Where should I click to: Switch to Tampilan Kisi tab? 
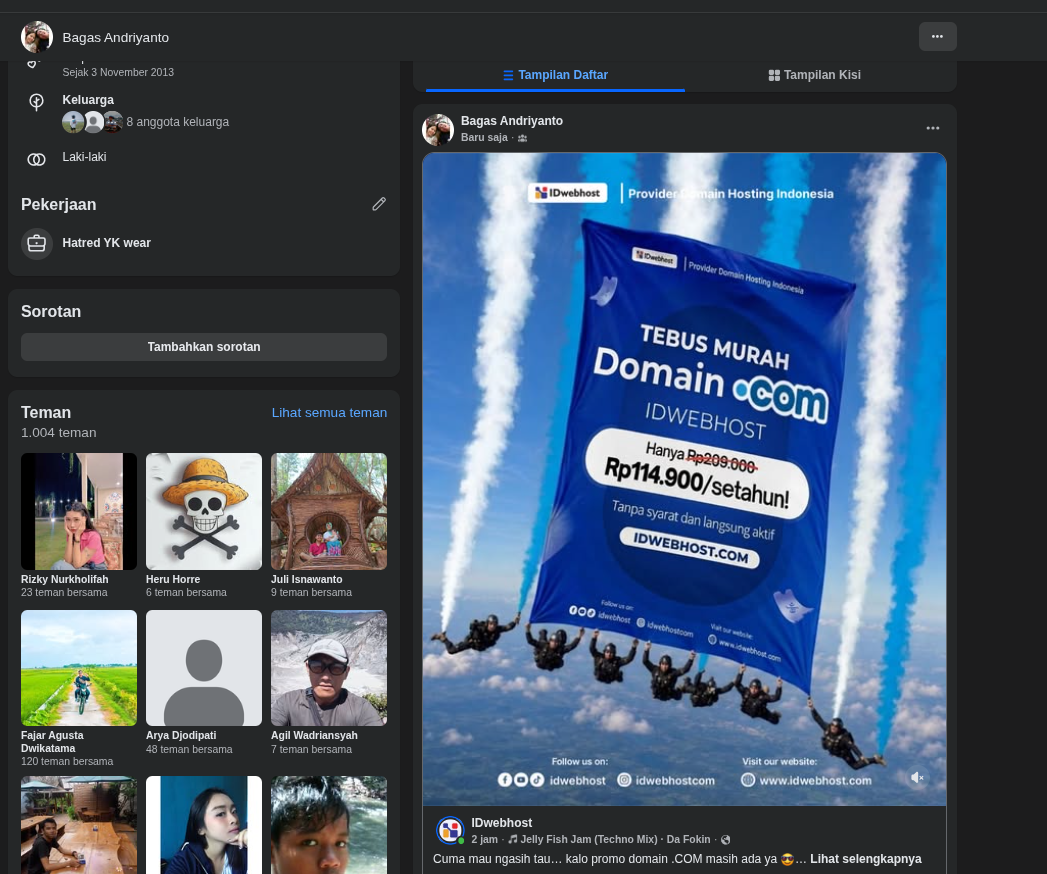(x=815, y=75)
